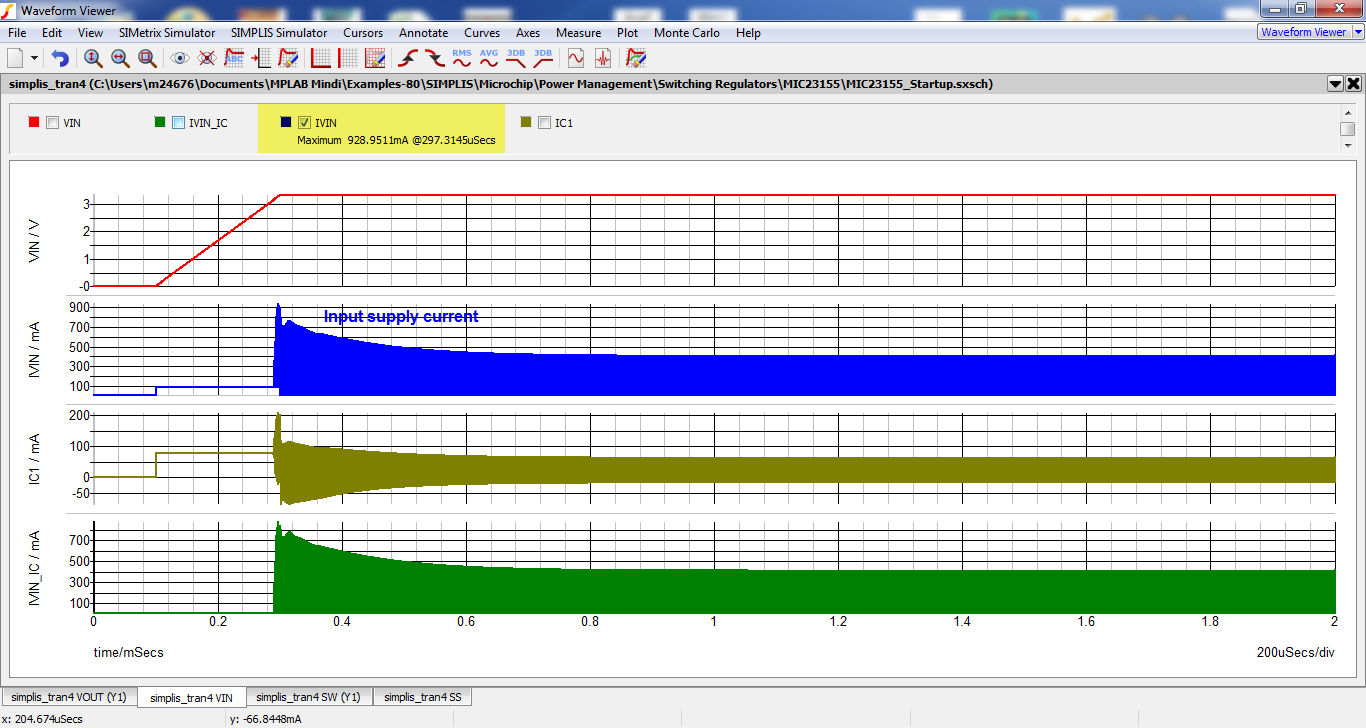
Task: Click the New graph sheet icon
Action: pos(15,58)
